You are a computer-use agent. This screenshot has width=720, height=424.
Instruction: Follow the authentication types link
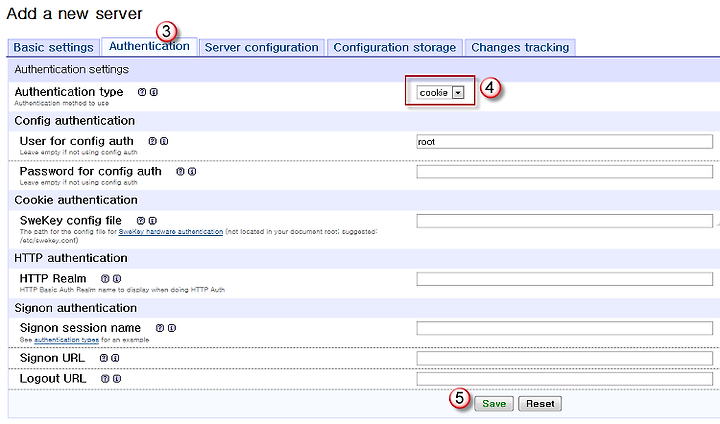(x=67, y=340)
